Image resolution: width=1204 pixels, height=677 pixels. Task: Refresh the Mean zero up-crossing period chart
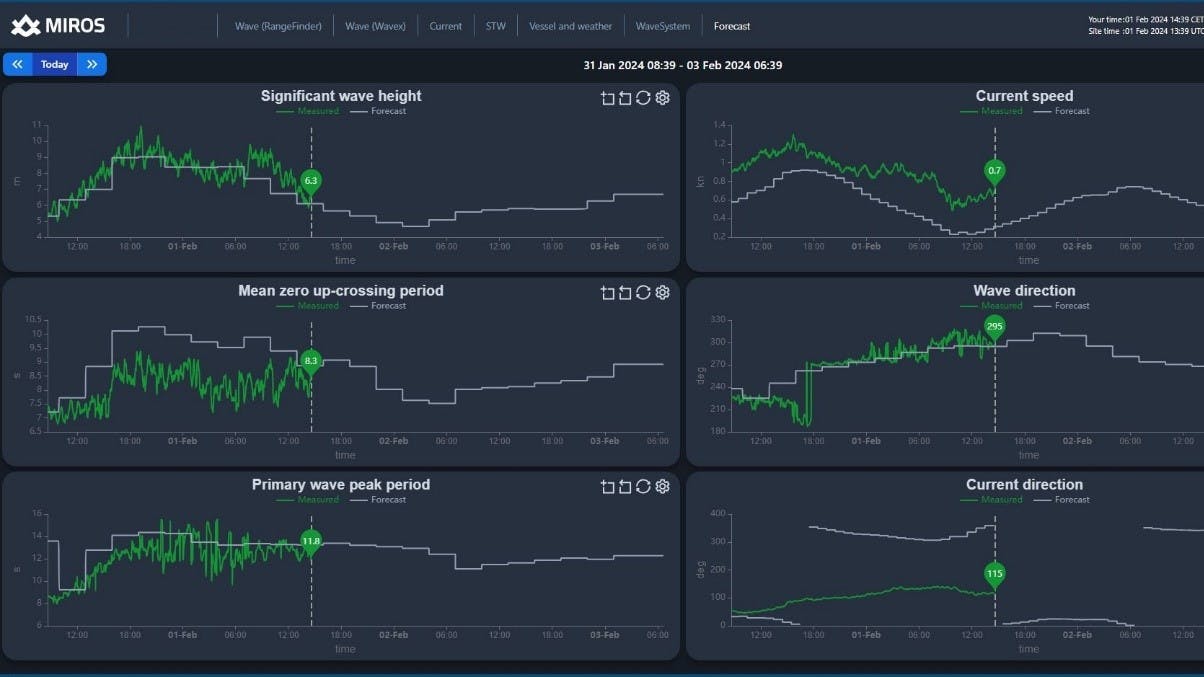click(644, 292)
